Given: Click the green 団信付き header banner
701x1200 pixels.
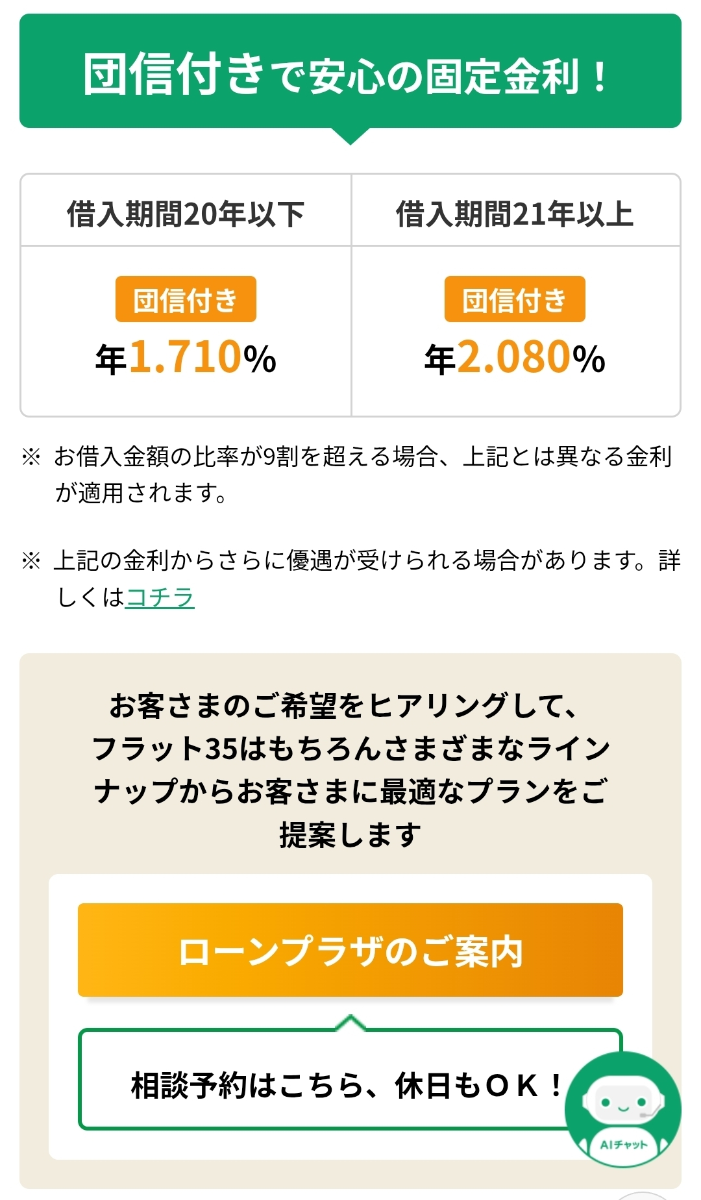Looking at the screenshot, I should click(x=350, y=75).
